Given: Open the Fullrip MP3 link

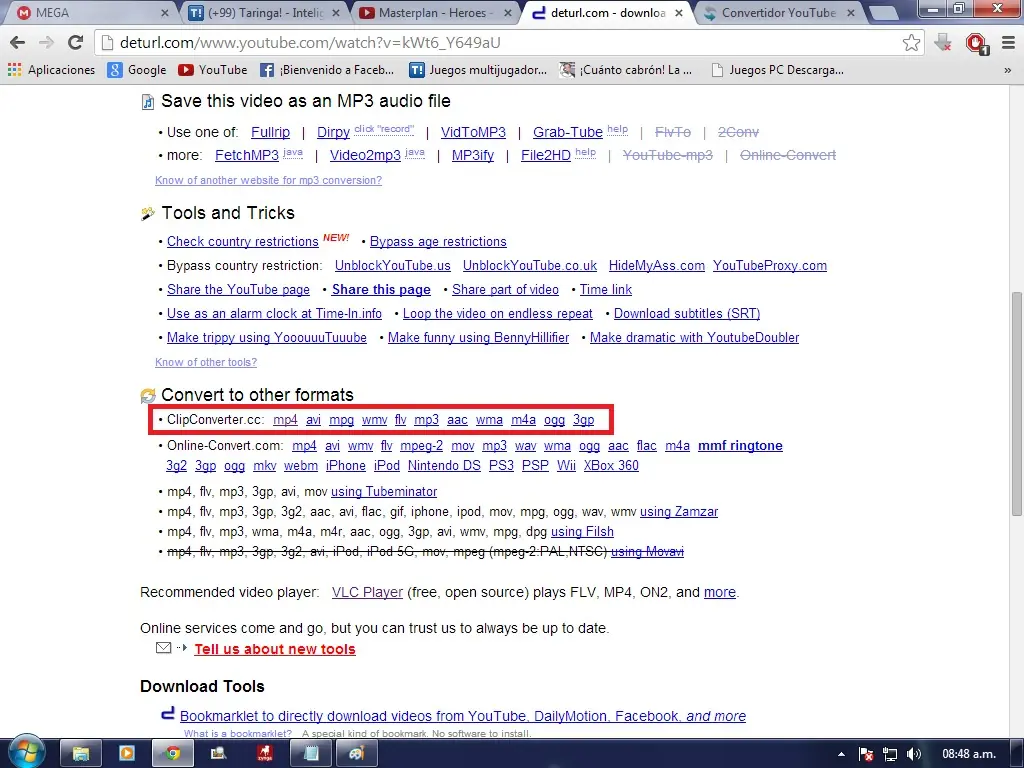Looking at the screenshot, I should pos(270,132).
